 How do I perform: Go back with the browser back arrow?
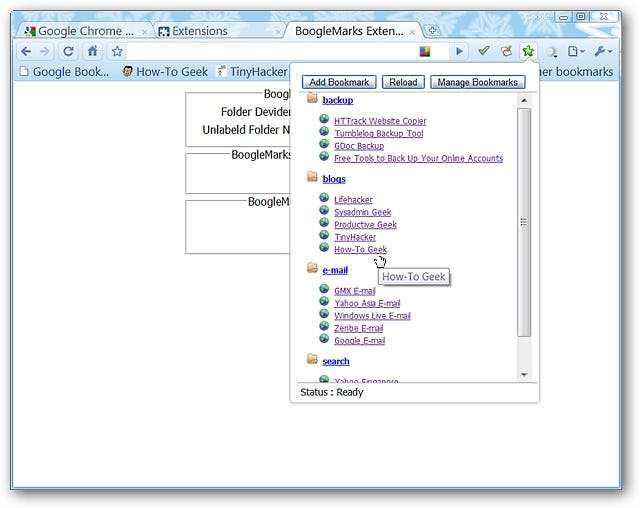(26, 51)
